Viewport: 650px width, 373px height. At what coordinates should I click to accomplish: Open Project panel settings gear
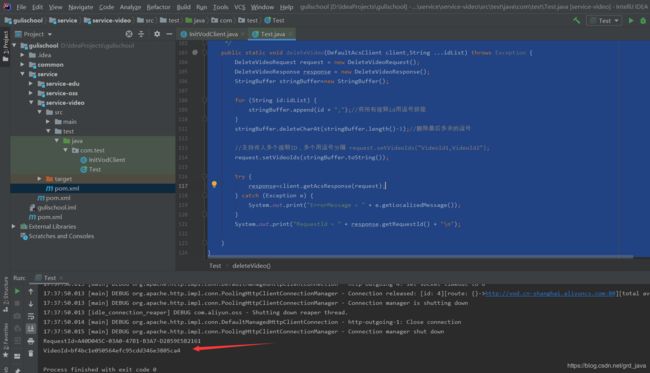click(x=157, y=34)
